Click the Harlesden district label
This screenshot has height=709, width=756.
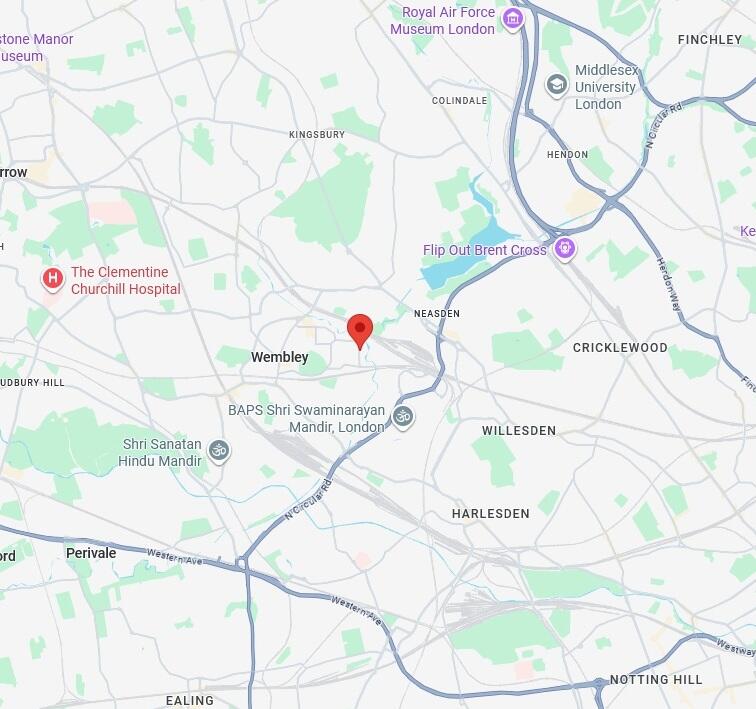(x=491, y=513)
